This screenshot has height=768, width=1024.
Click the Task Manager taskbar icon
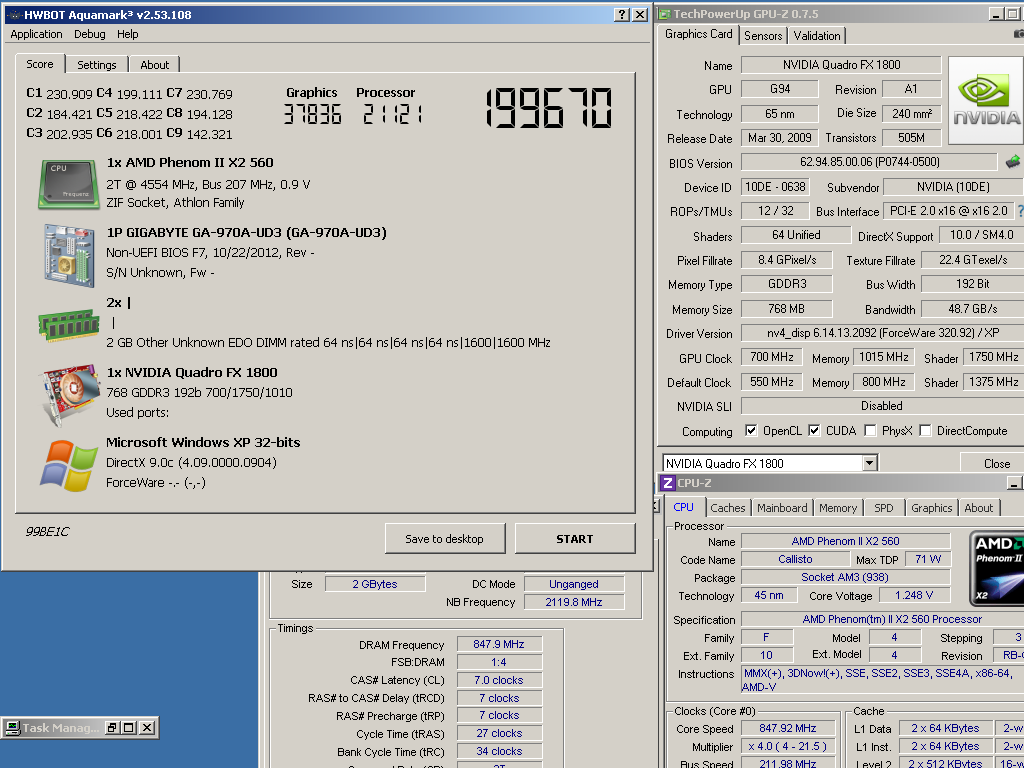click(x=12, y=728)
